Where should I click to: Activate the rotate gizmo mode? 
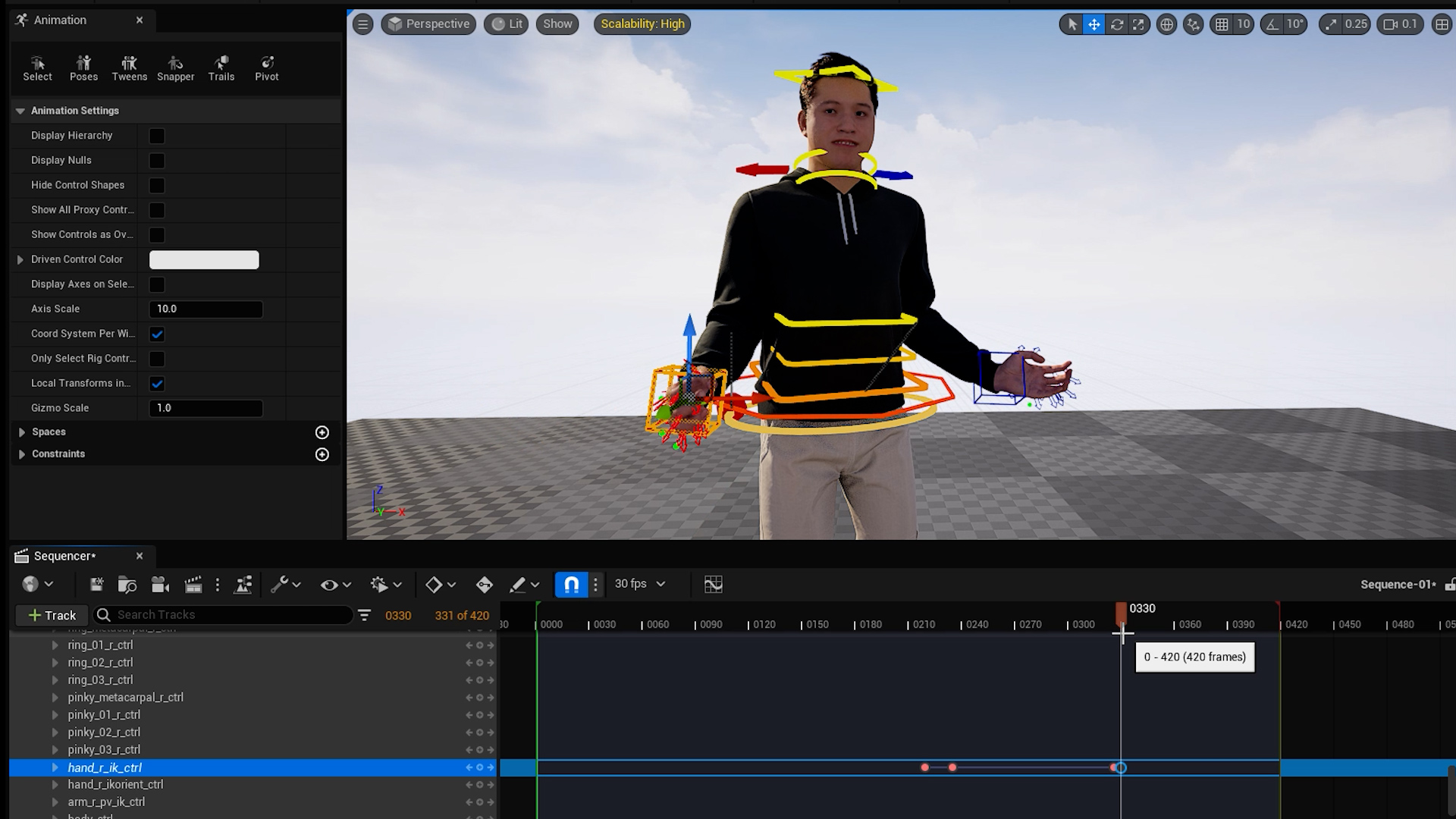1116,24
